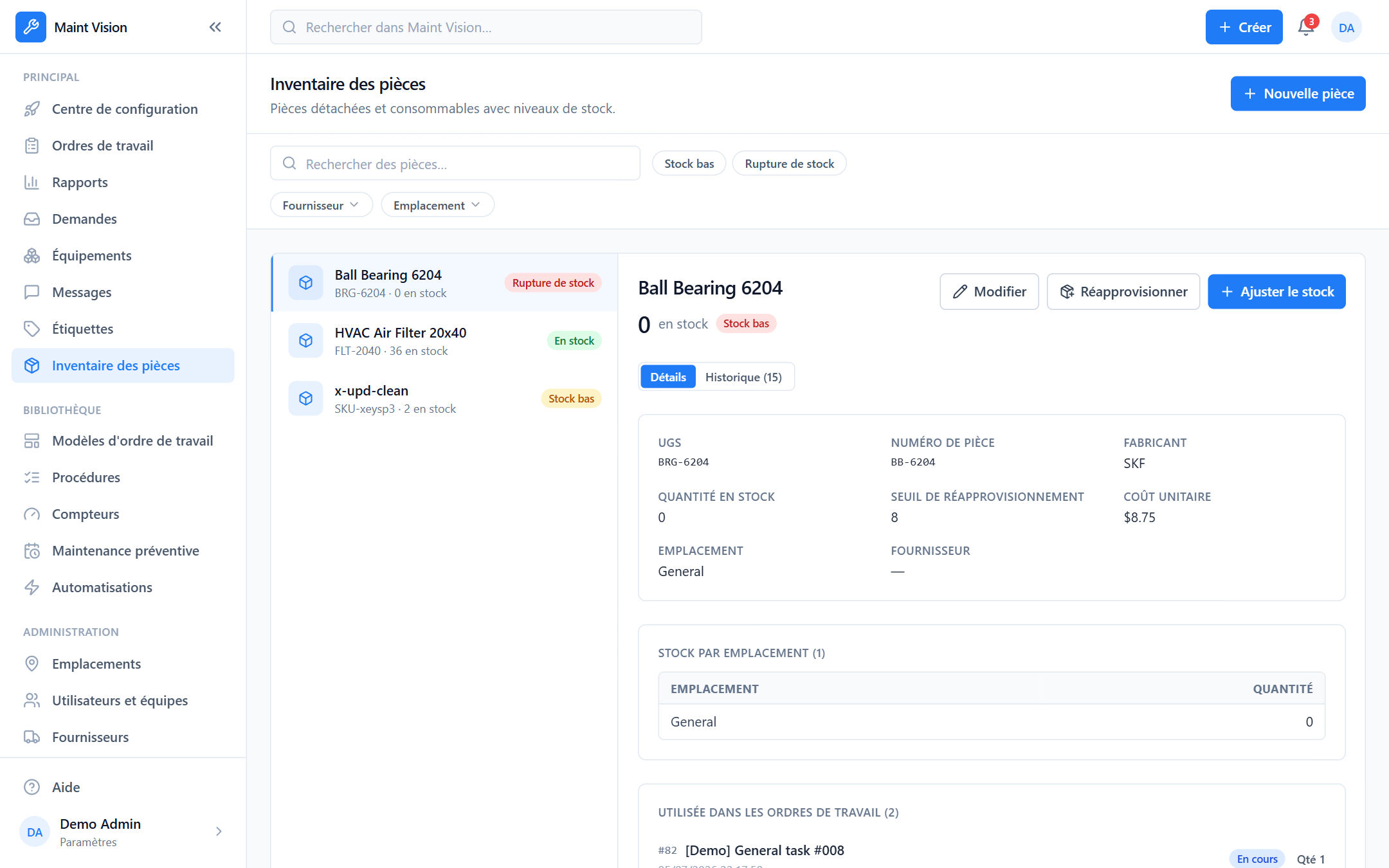The image size is (1389, 868).
Task: Toggle the Stock bas filter chip
Action: (689, 164)
